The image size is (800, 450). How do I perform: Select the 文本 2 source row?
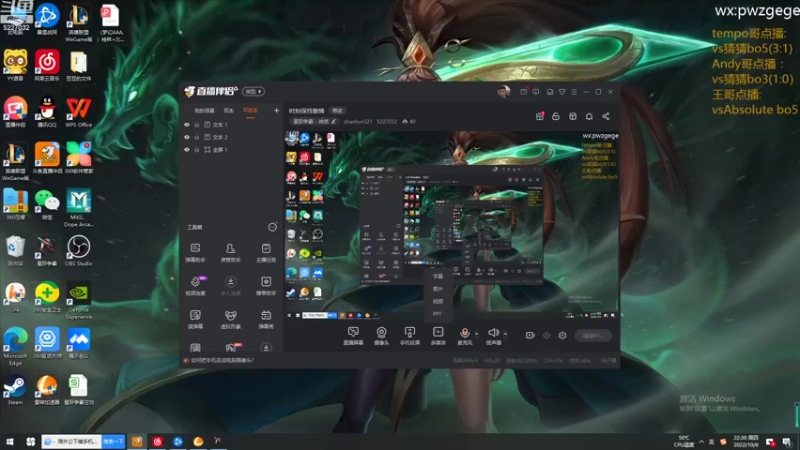(231, 137)
